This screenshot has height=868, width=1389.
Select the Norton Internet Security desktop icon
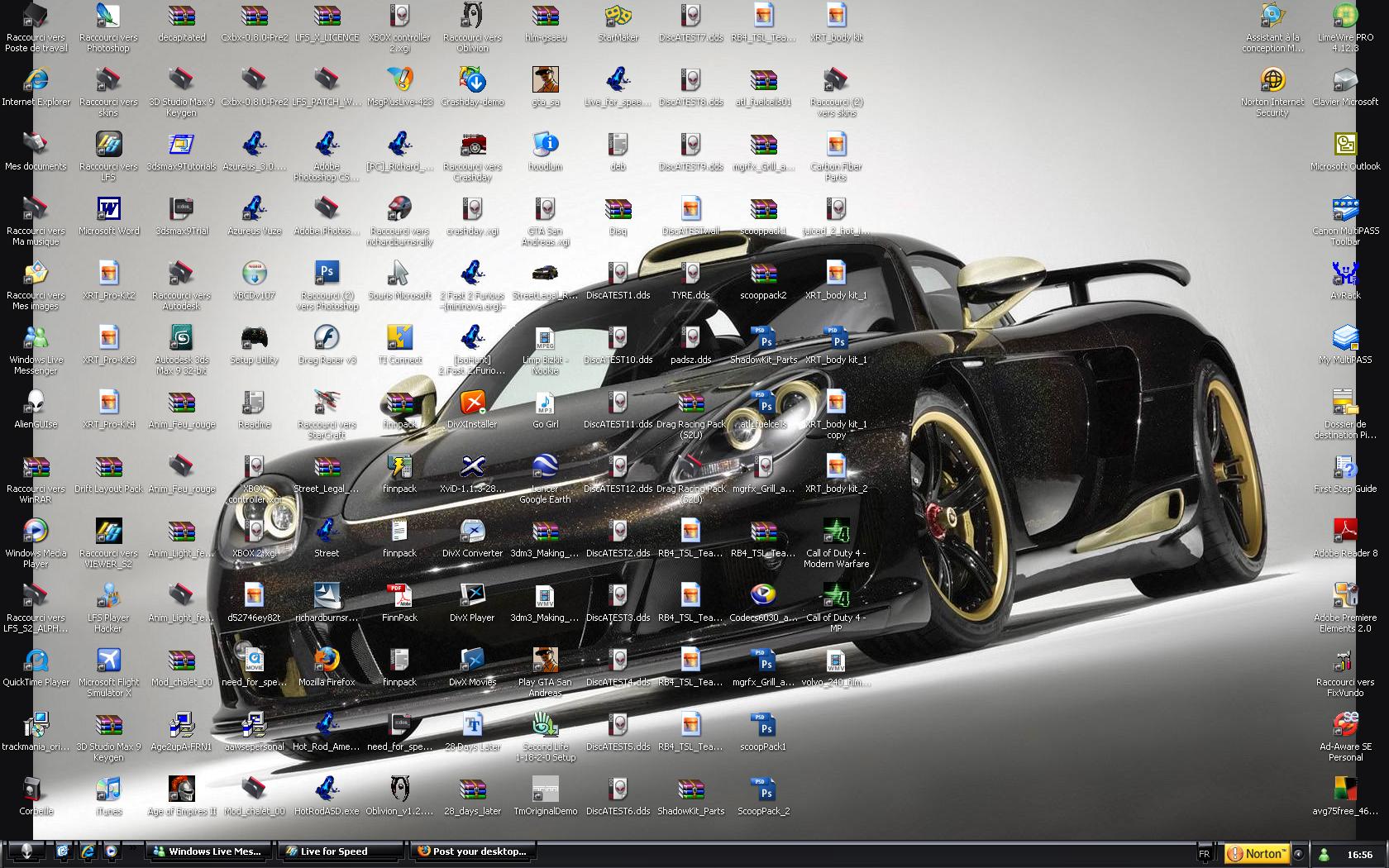(1272, 80)
